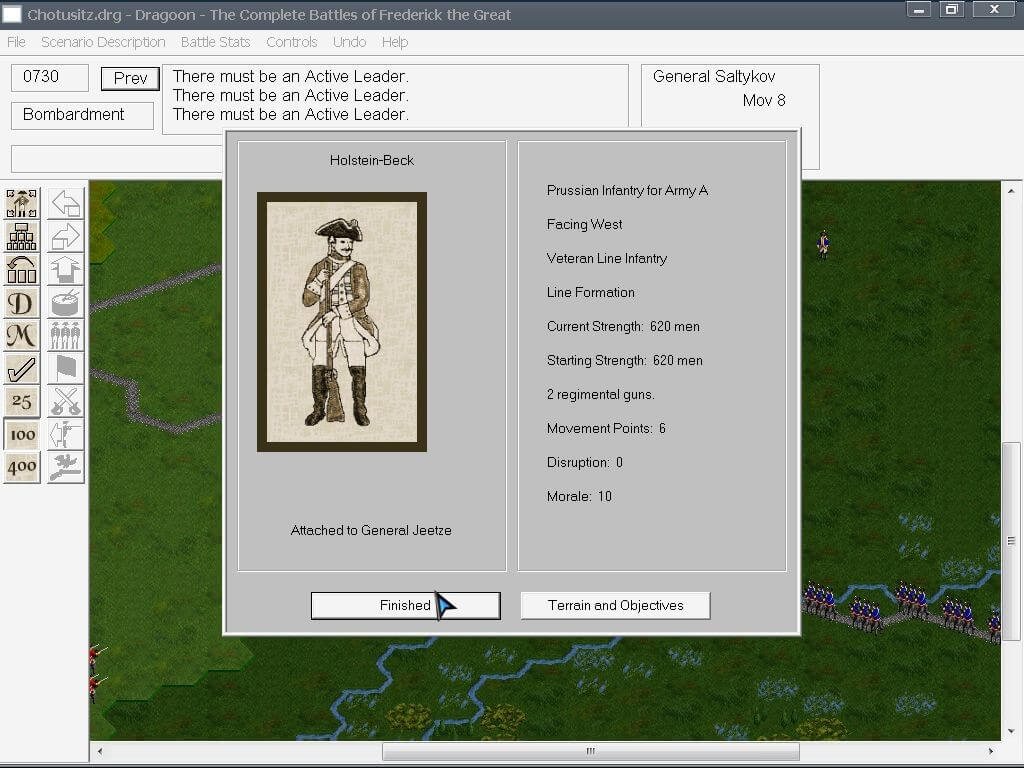1024x768 pixels.
Task: Select the 400 zoom level button
Action: pos(21,467)
